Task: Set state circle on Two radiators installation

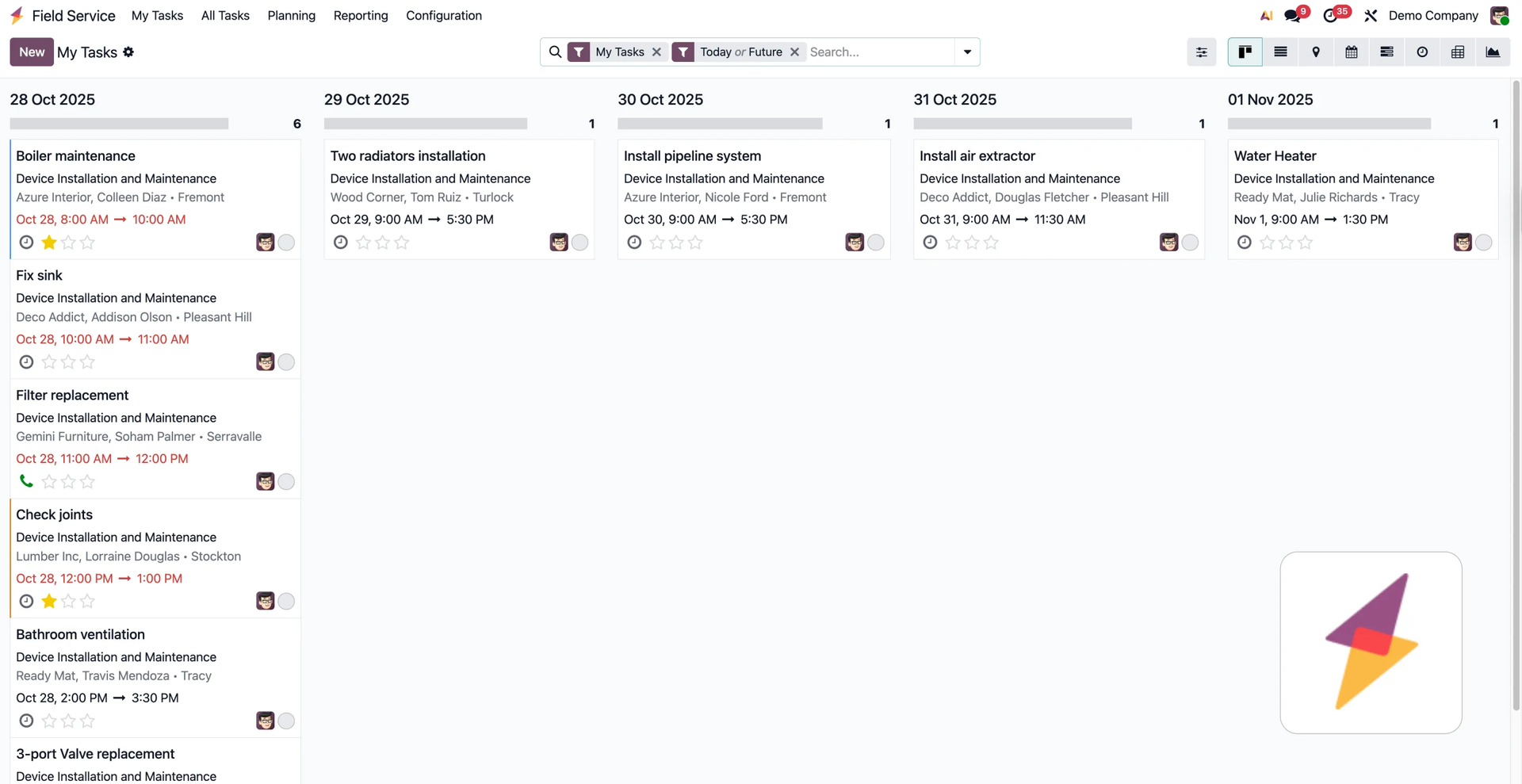Action: (580, 243)
